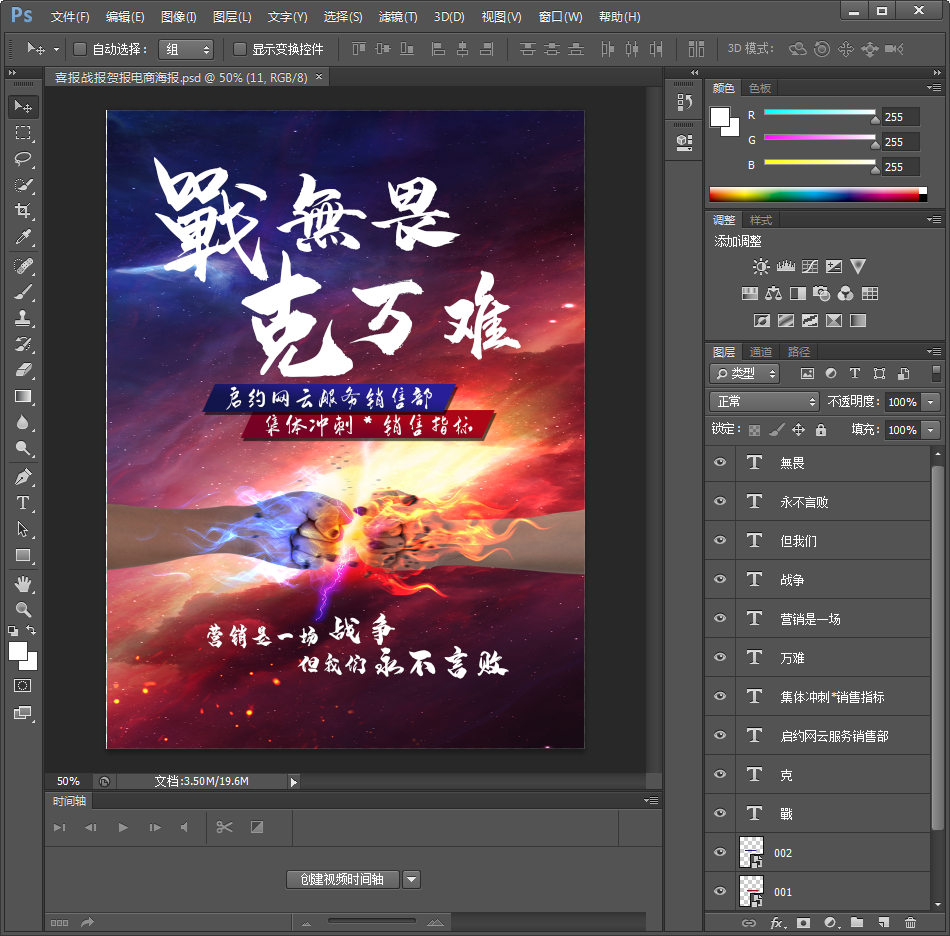Open the 正常 blend mode dropdown

pos(765,401)
